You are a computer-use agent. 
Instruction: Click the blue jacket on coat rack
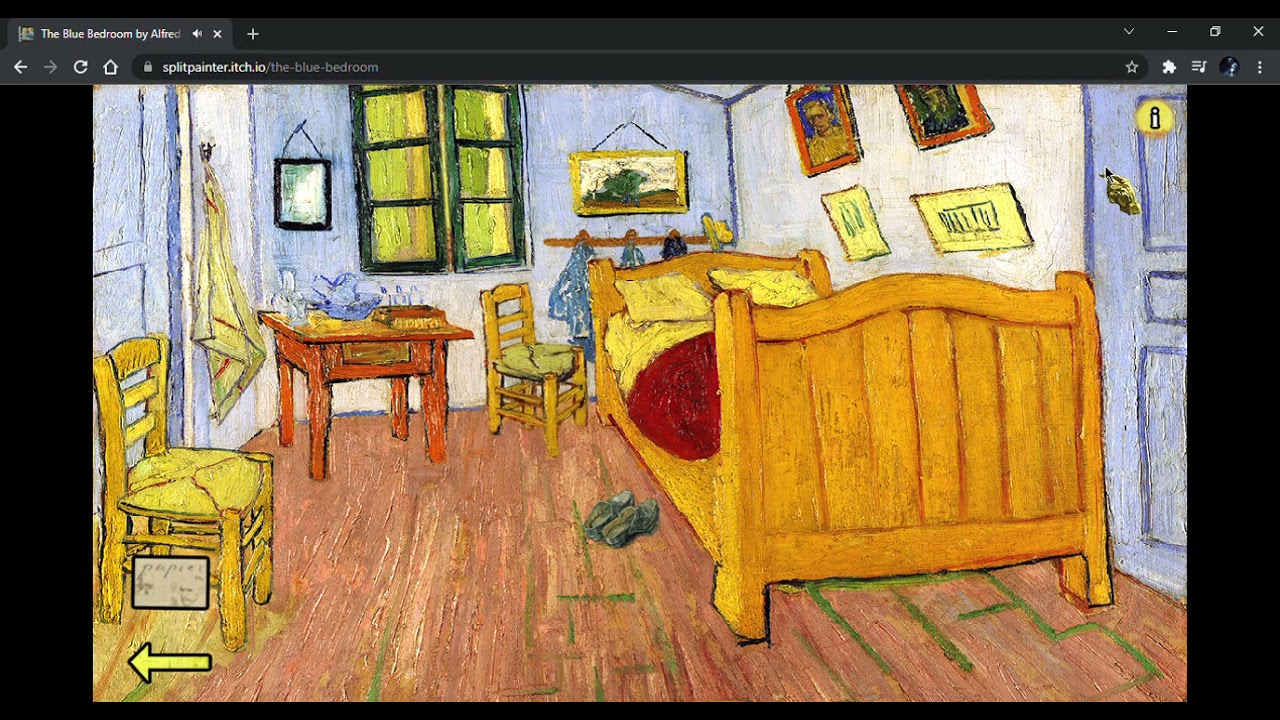[572, 290]
